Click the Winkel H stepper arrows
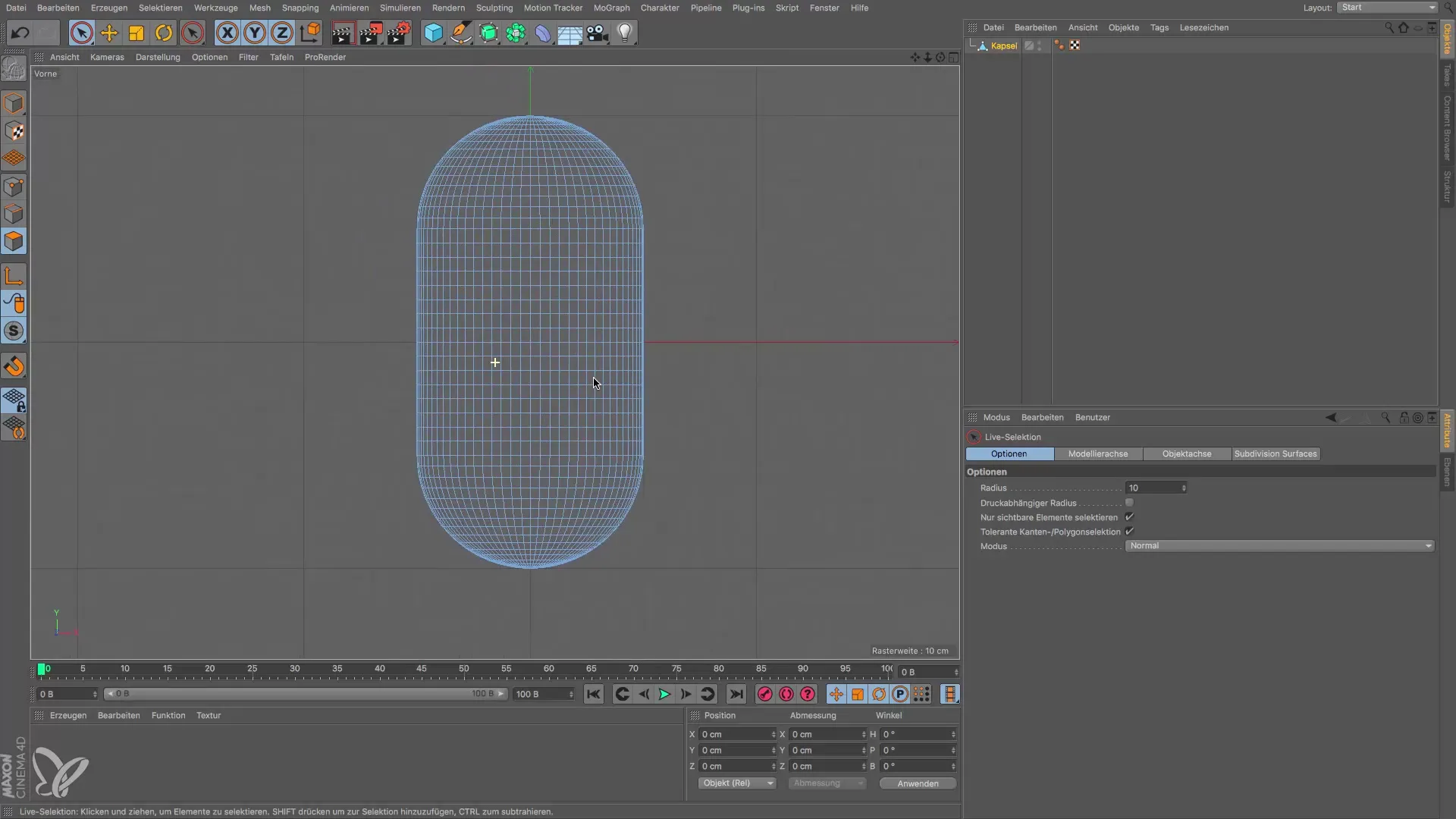The image size is (1456, 819). tap(954, 734)
